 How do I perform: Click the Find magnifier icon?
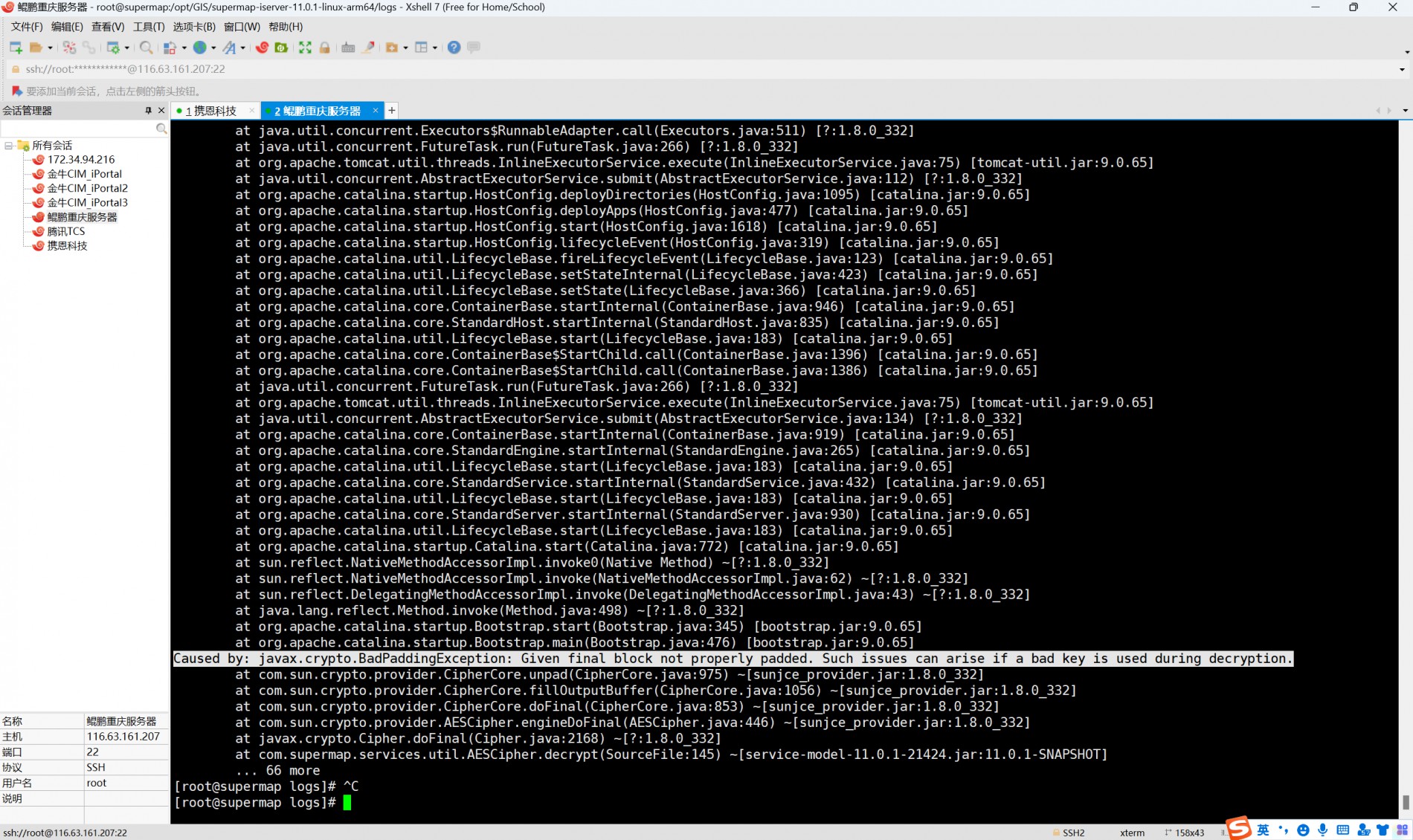[x=147, y=48]
